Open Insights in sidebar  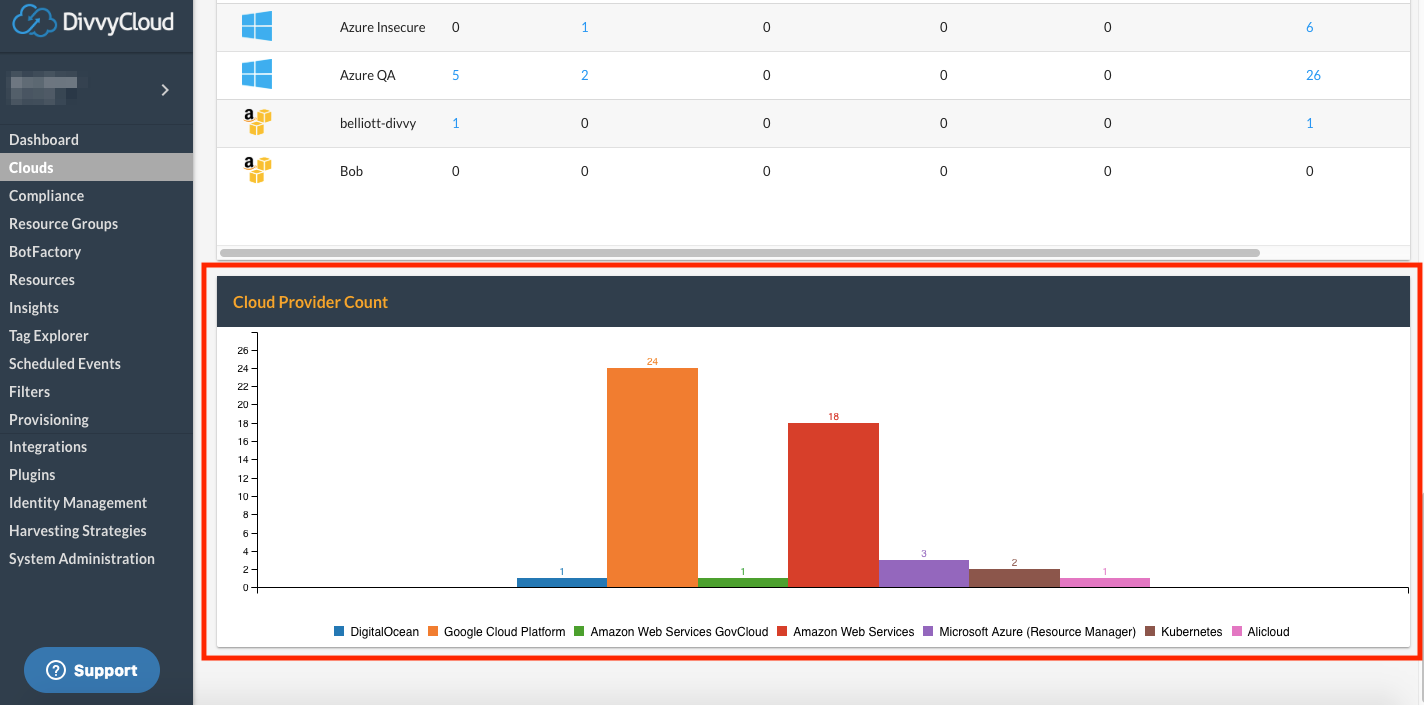tap(34, 308)
